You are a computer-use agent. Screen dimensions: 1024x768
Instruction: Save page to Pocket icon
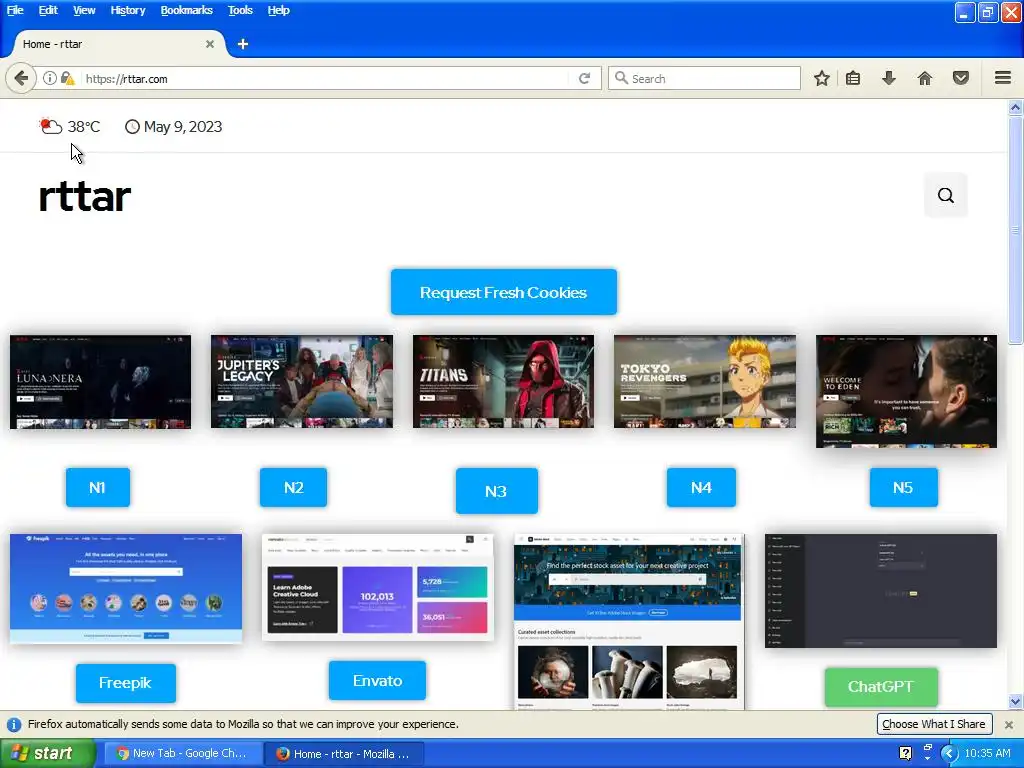pyautogui.click(x=961, y=78)
